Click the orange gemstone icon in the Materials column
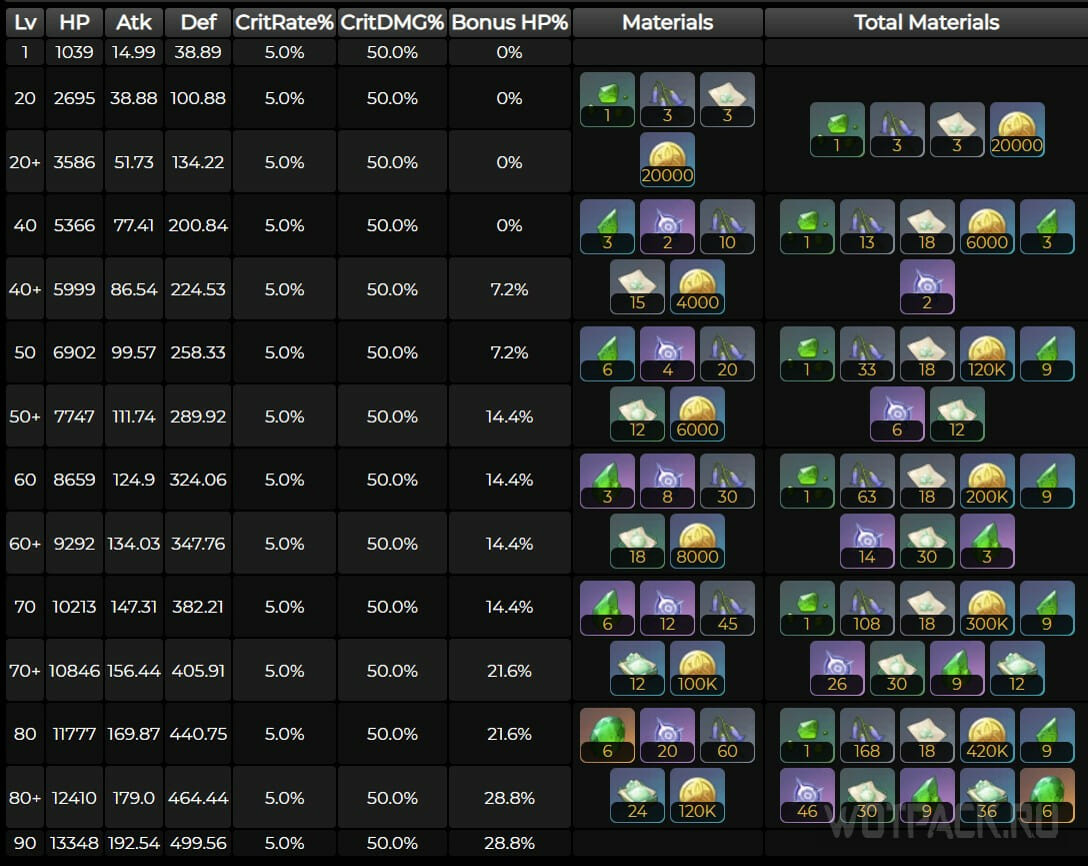Viewport: 1088px width, 866px height. 607,735
